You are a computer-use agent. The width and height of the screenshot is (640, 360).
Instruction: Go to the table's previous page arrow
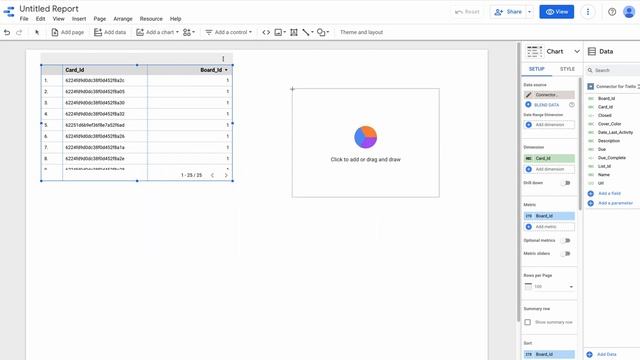[212, 175]
